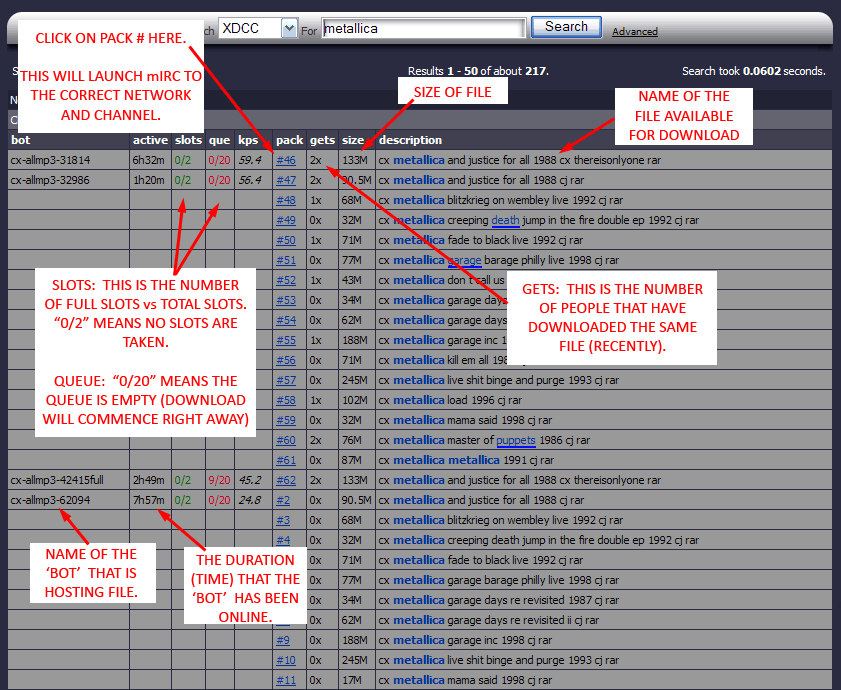
Task: Click the garage hyperlink in pack #51 description
Action: [x=464, y=260]
